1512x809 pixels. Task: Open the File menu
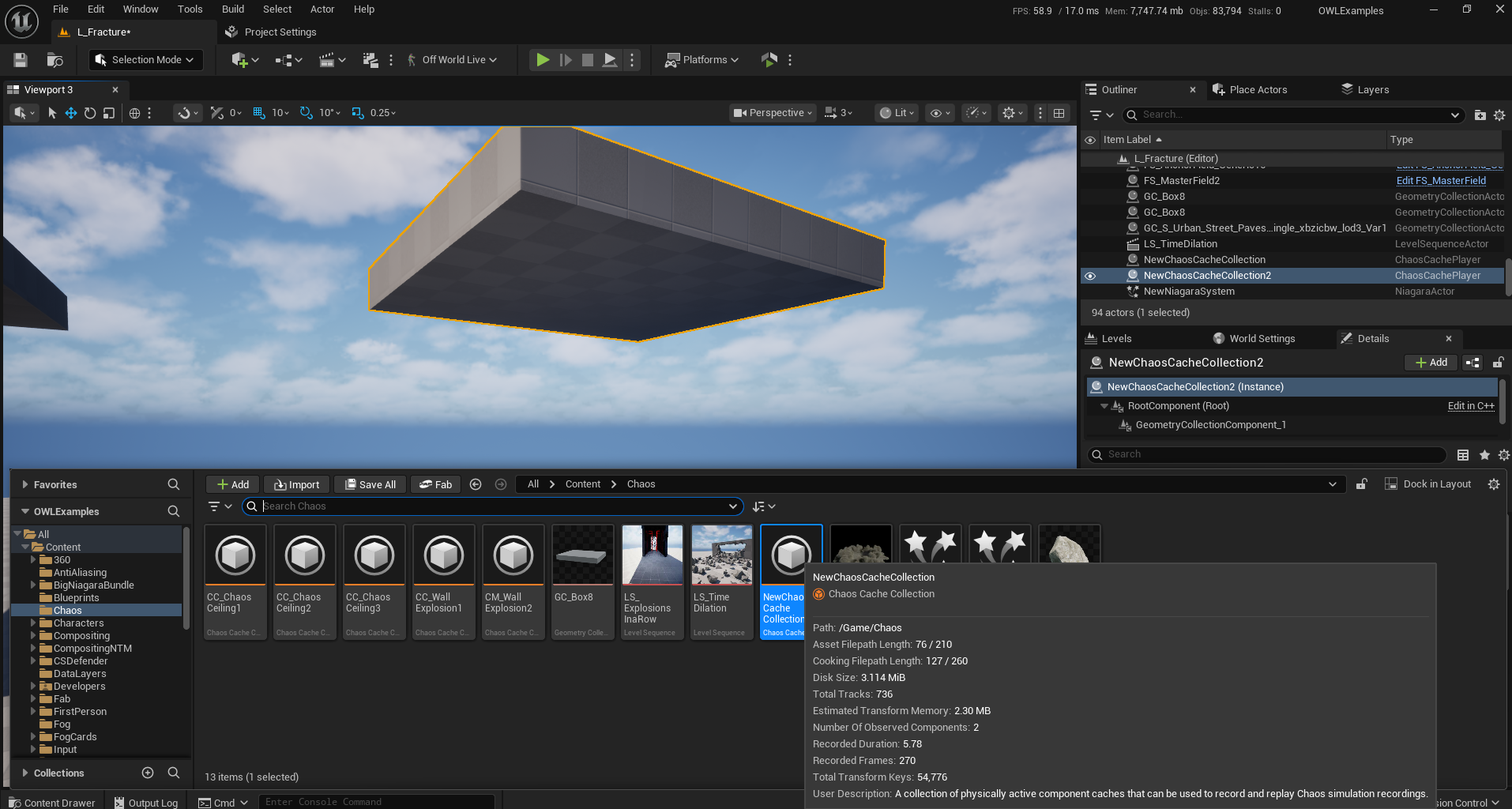tap(61, 9)
